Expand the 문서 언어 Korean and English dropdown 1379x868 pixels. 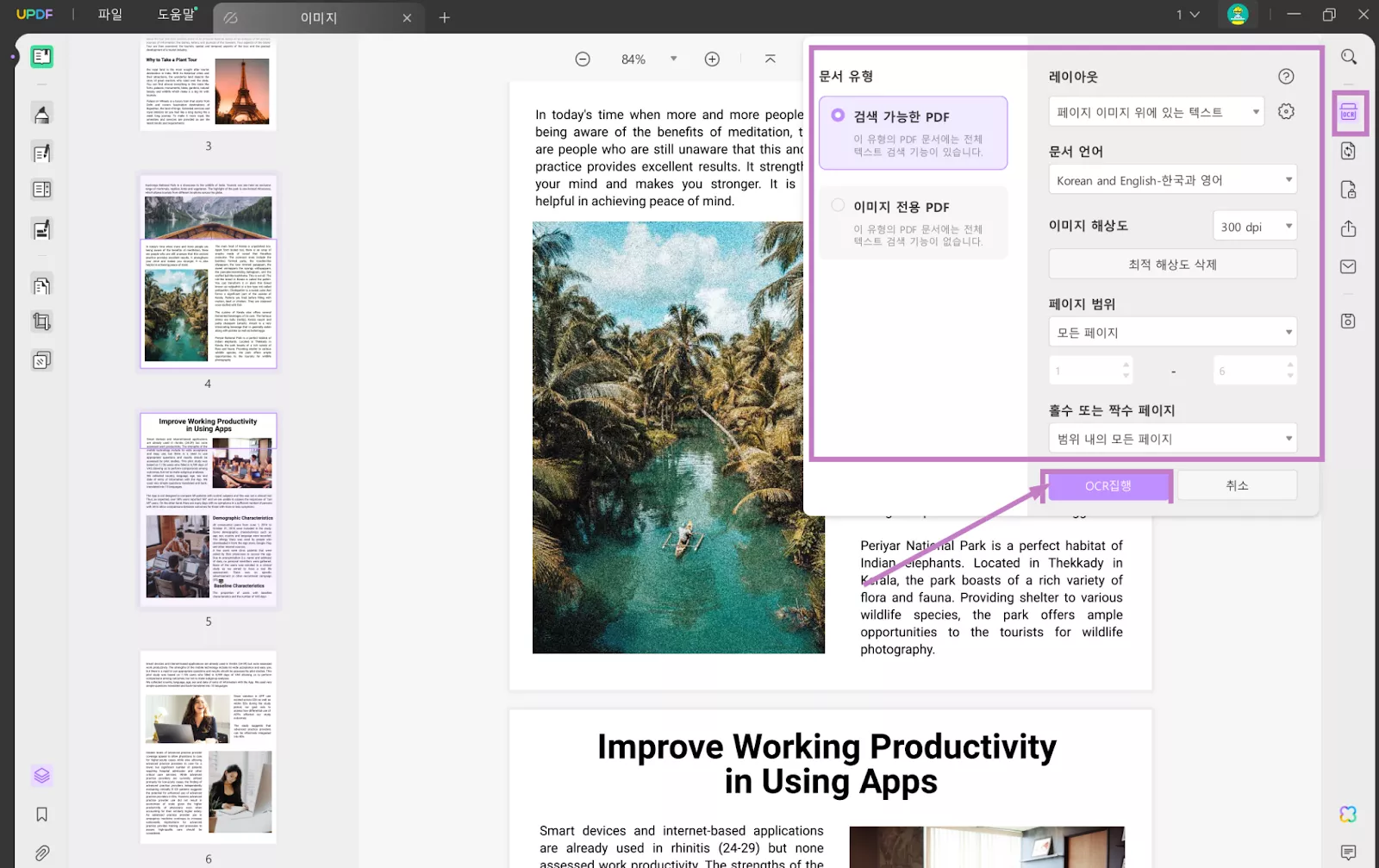(x=1172, y=180)
